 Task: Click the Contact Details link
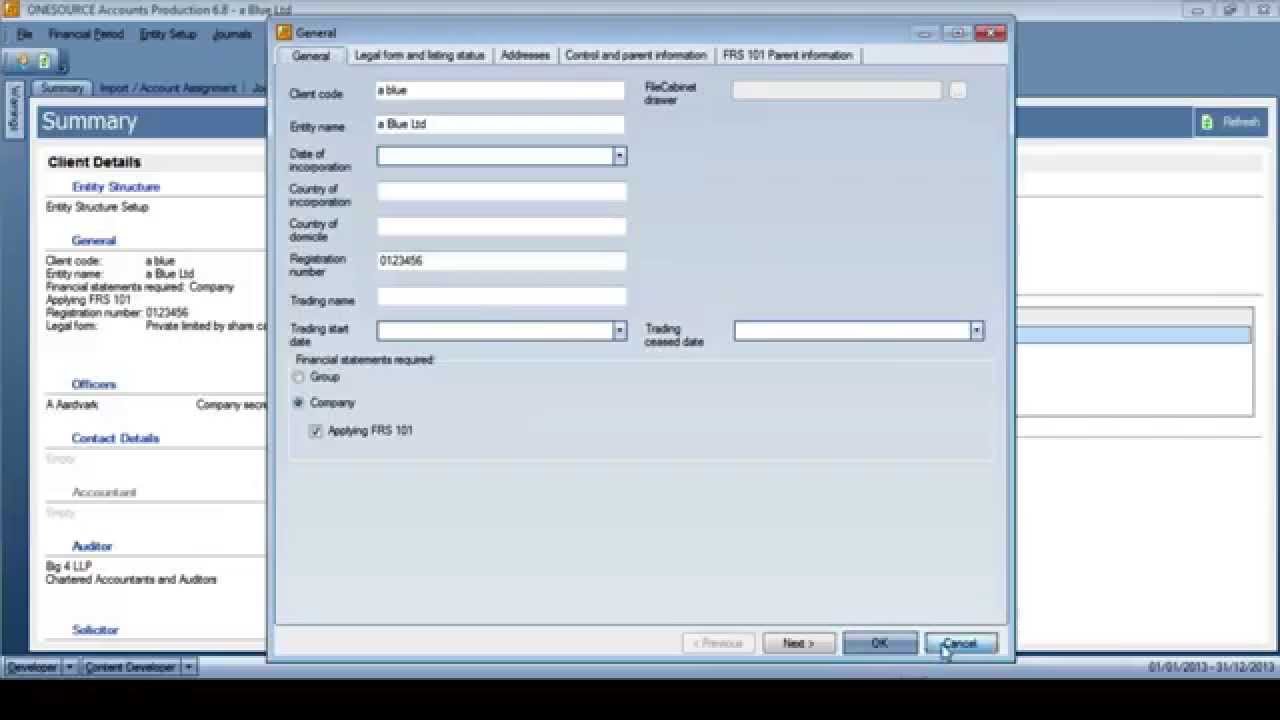116,439
